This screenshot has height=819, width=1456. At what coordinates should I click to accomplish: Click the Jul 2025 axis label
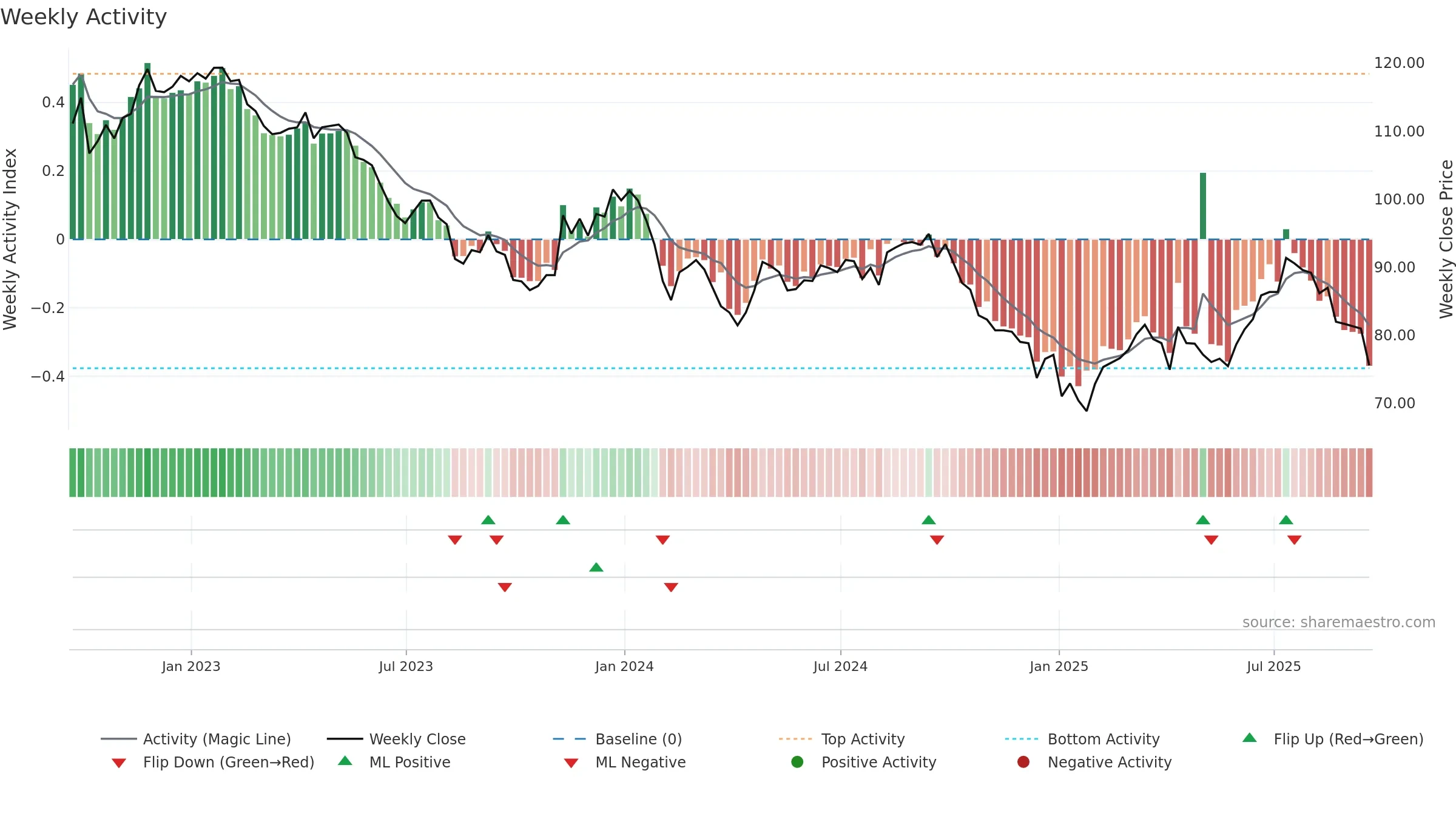[1274, 667]
